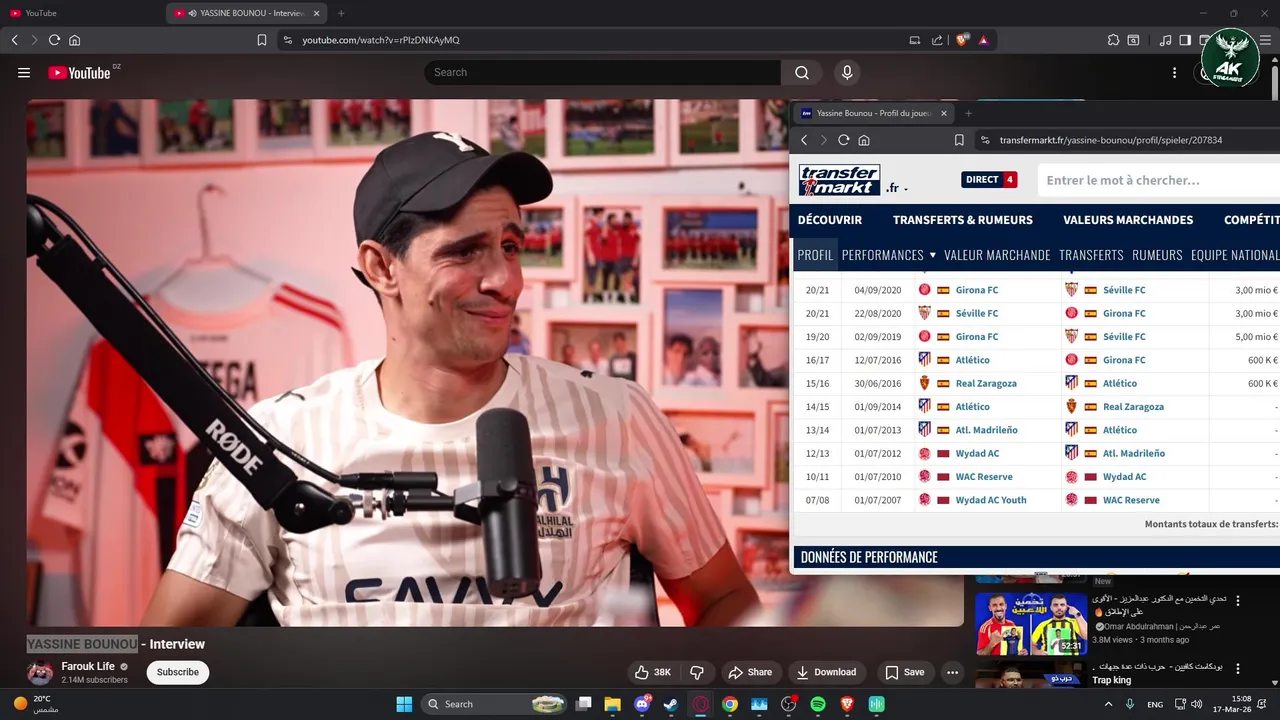Switch to TRANSFERTS player tab
Screen dimensions: 1280x720
pos(1091,255)
